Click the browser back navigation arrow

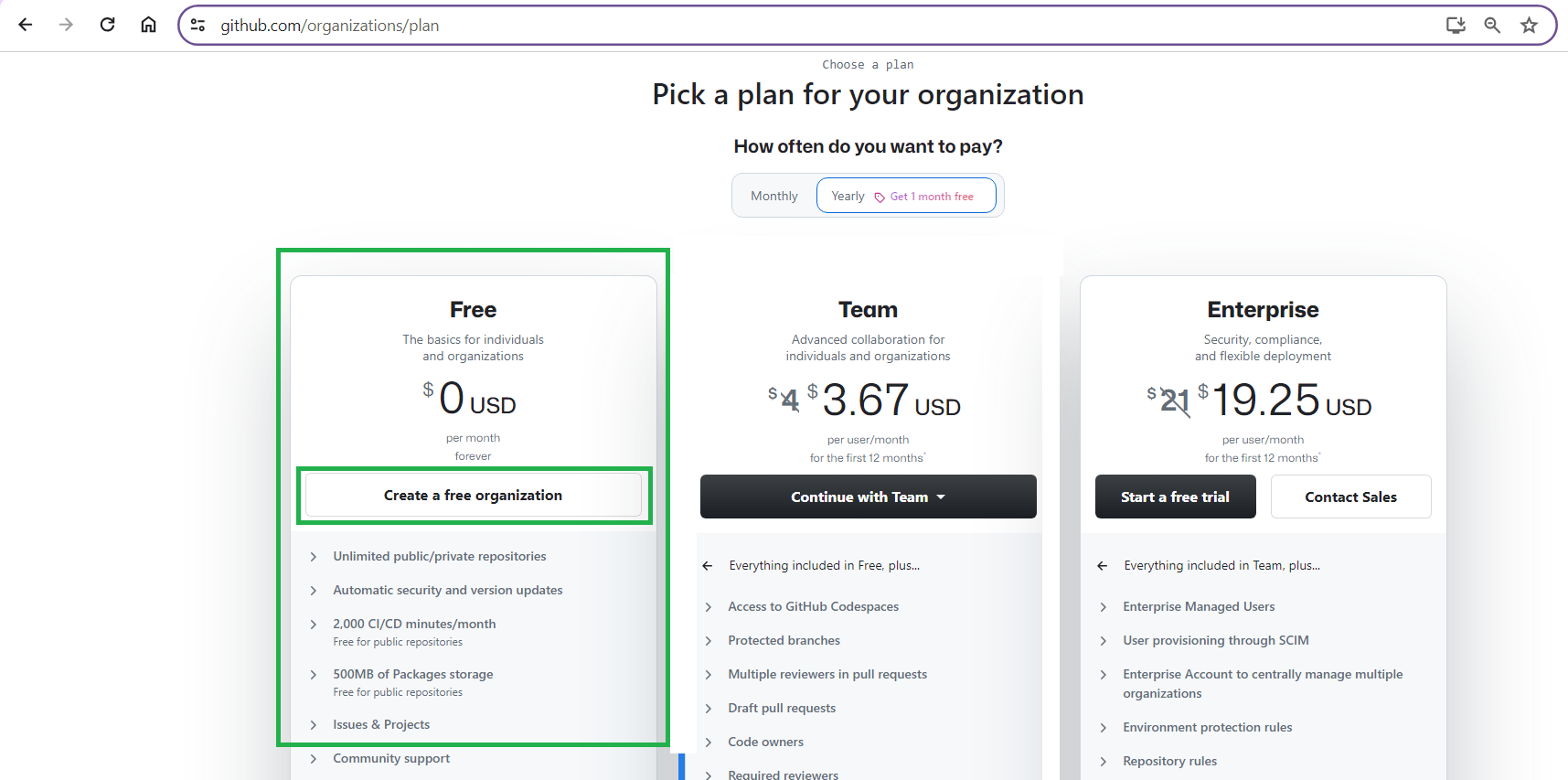click(x=25, y=25)
